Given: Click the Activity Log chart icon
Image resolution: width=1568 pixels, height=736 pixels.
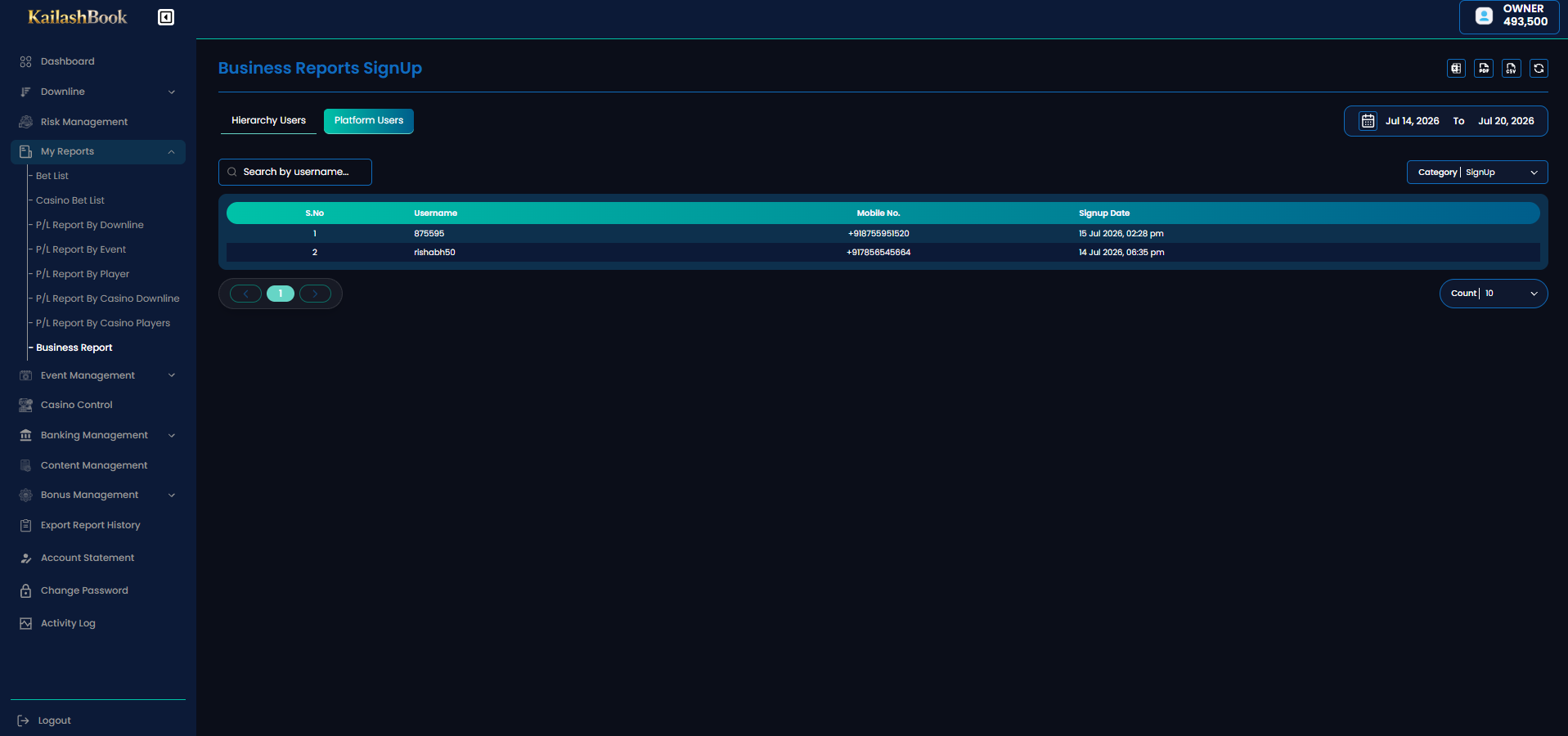Looking at the screenshot, I should (x=25, y=623).
